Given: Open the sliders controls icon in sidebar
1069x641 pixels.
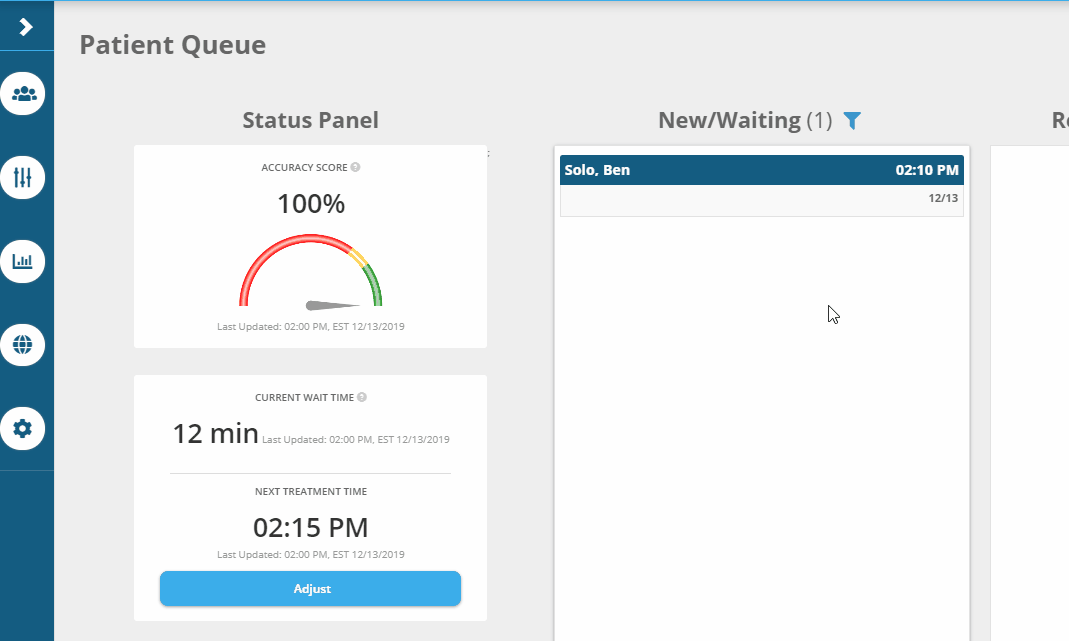Looking at the screenshot, I should pyautogui.click(x=23, y=178).
